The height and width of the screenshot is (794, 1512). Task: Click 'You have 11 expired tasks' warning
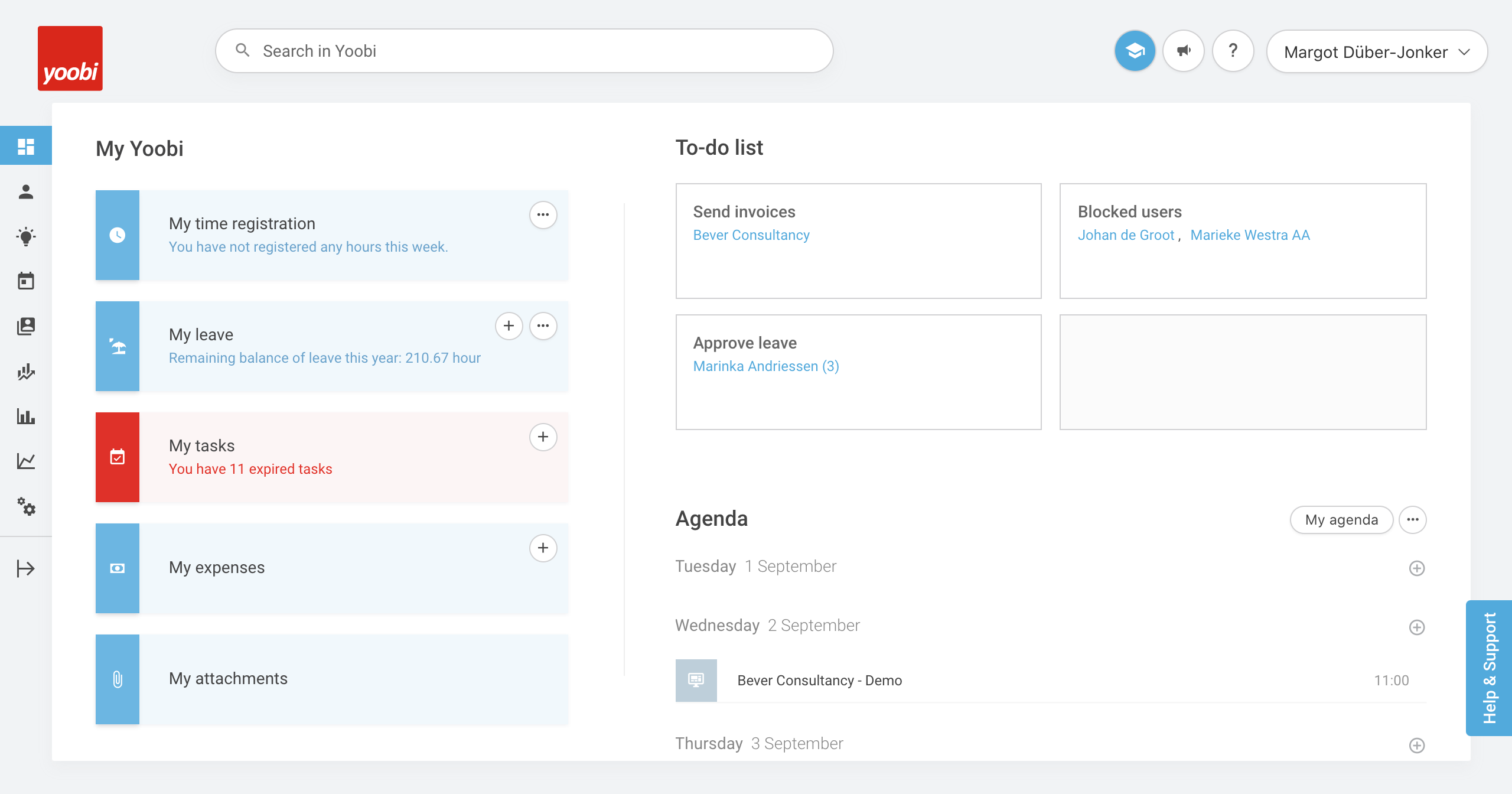pos(250,469)
